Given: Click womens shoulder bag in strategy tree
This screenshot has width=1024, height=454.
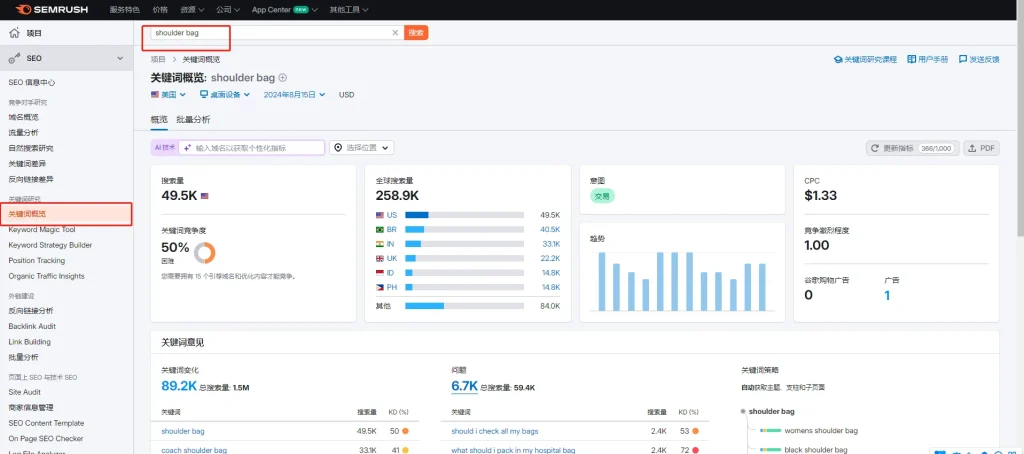Looking at the screenshot, I should tap(821, 431).
